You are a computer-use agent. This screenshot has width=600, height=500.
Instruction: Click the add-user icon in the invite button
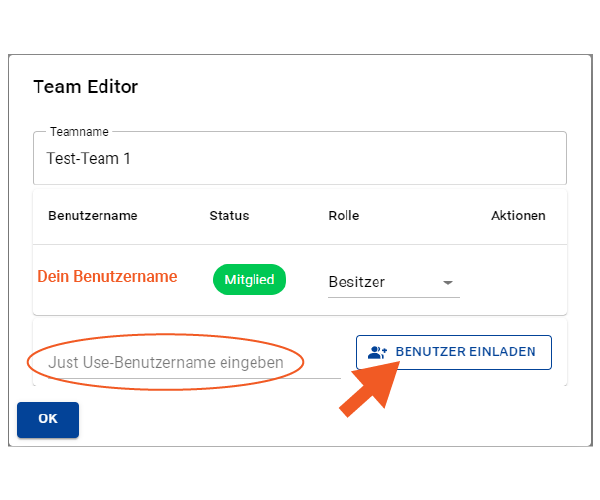point(377,352)
